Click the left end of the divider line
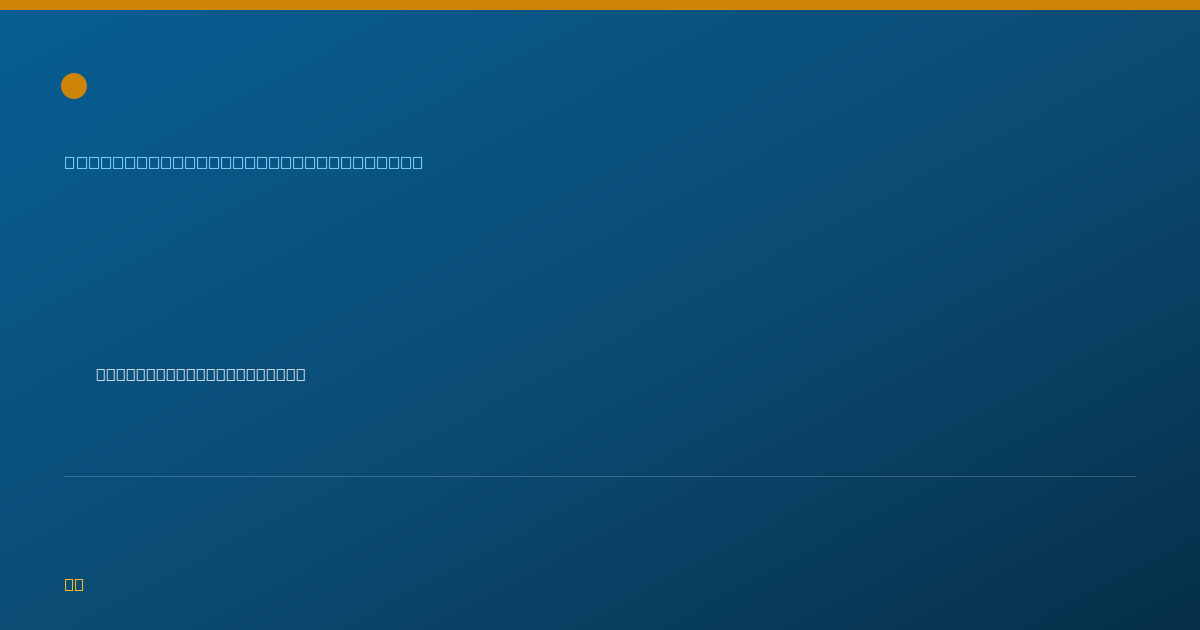The width and height of the screenshot is (1200, 630). tap(66, 476)
